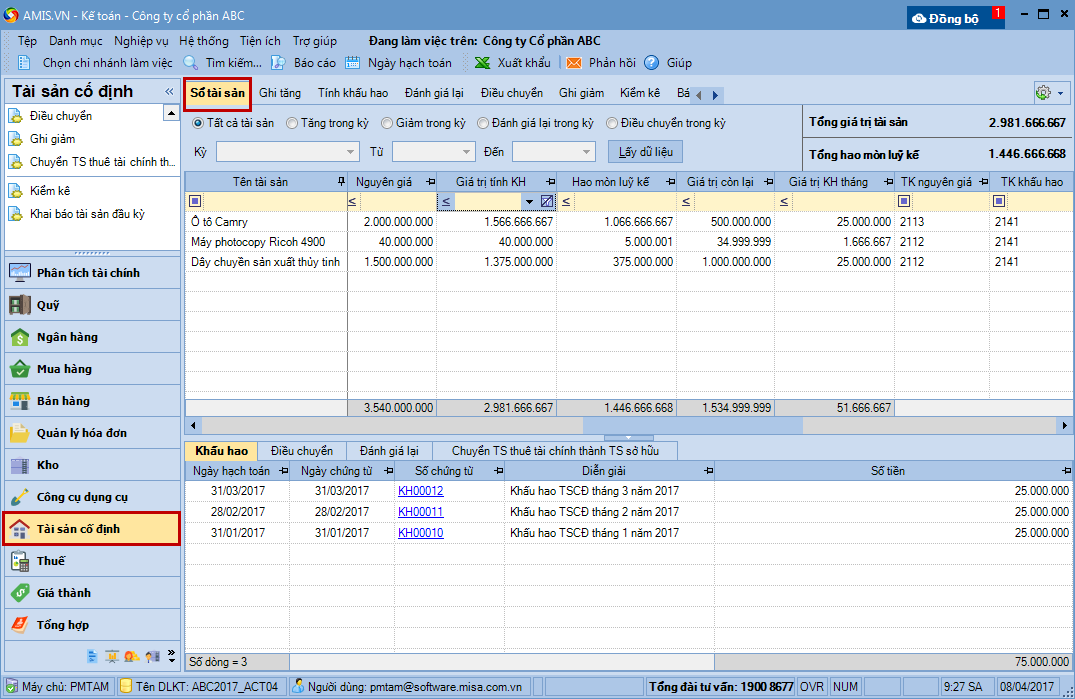Open the Giúp help question icon

click(x=652, y=63)
